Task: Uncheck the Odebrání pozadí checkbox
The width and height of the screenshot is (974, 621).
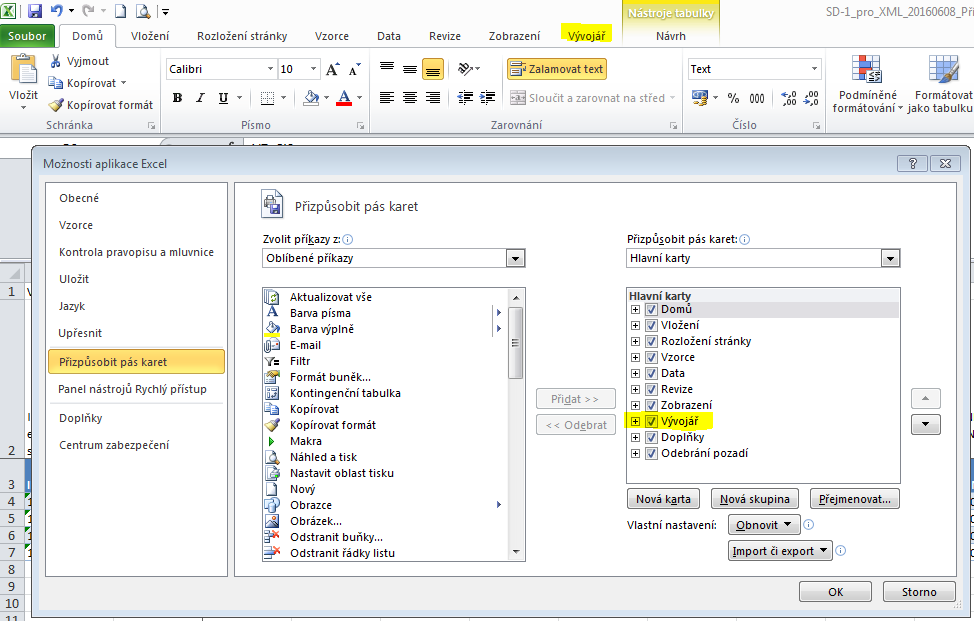Action: [x=651, y=453]
